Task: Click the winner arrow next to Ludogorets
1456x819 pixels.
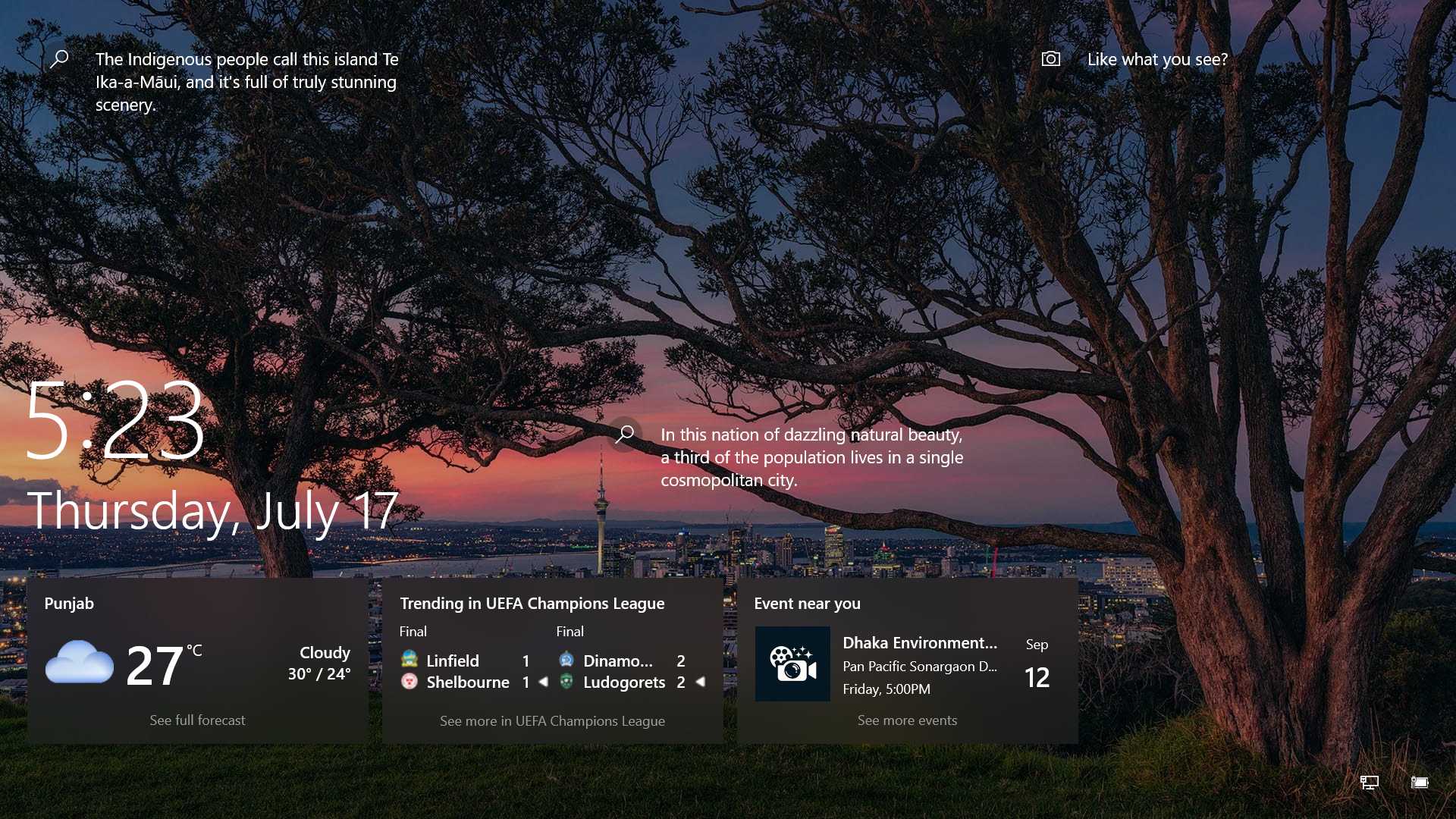Action: 700,682
